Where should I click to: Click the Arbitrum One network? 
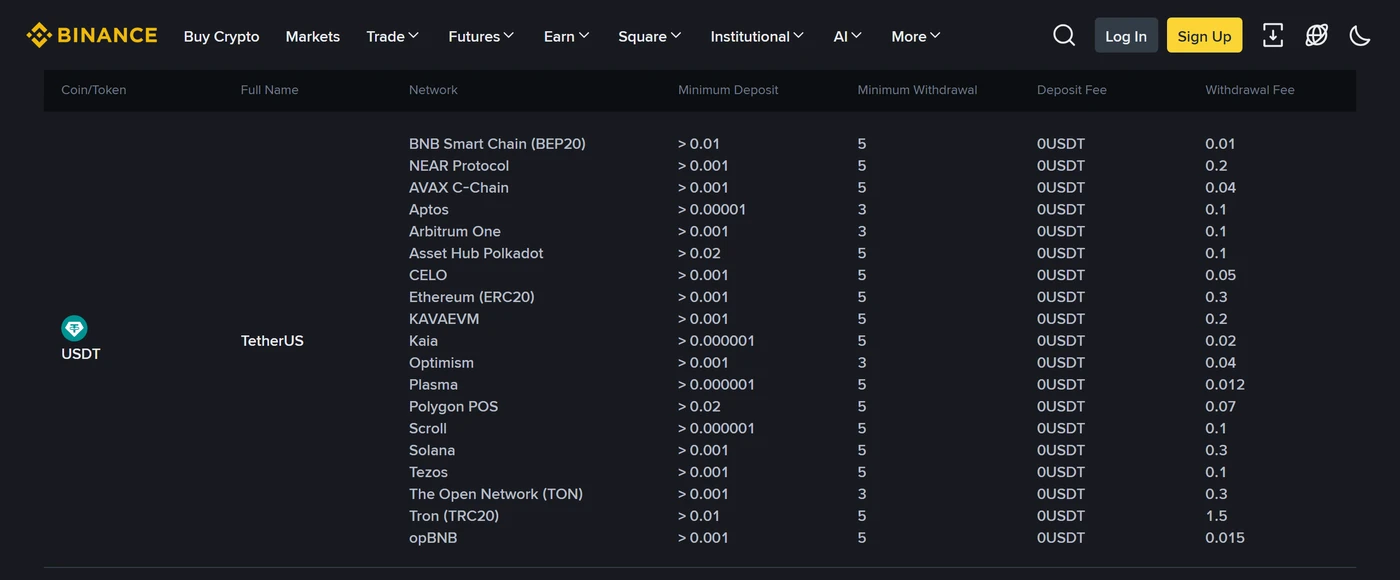coord(455,232)
